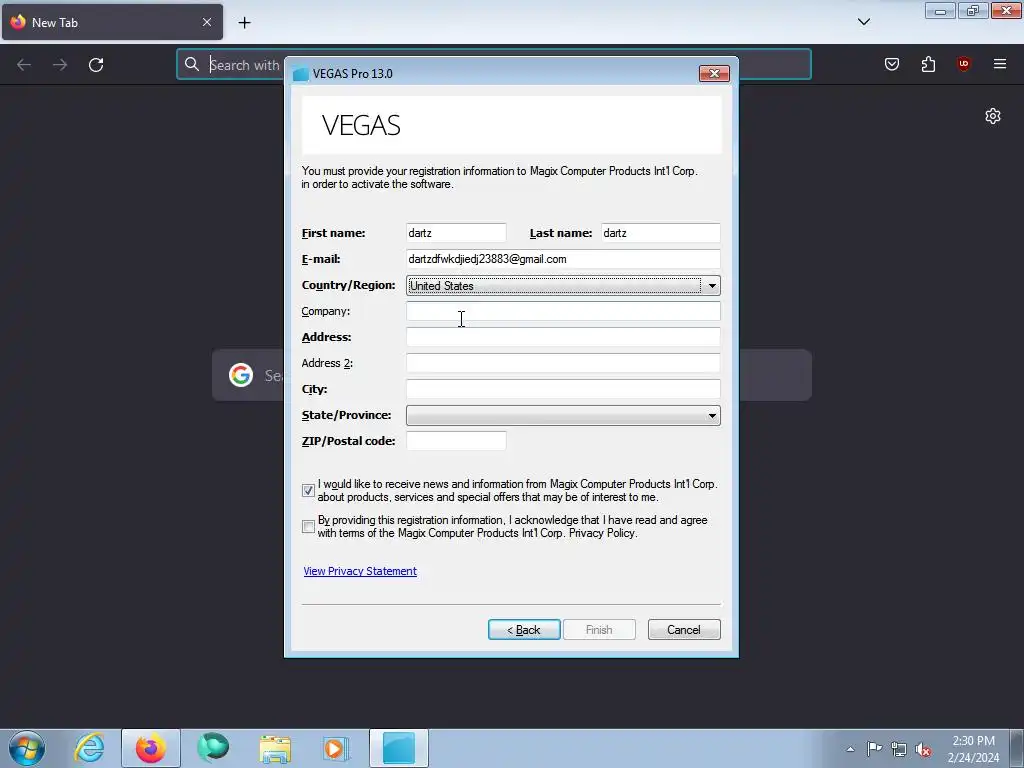Screen dimensions: 1024x768
Task: Close the New Tab tab
Action: (x=207, y=22)
